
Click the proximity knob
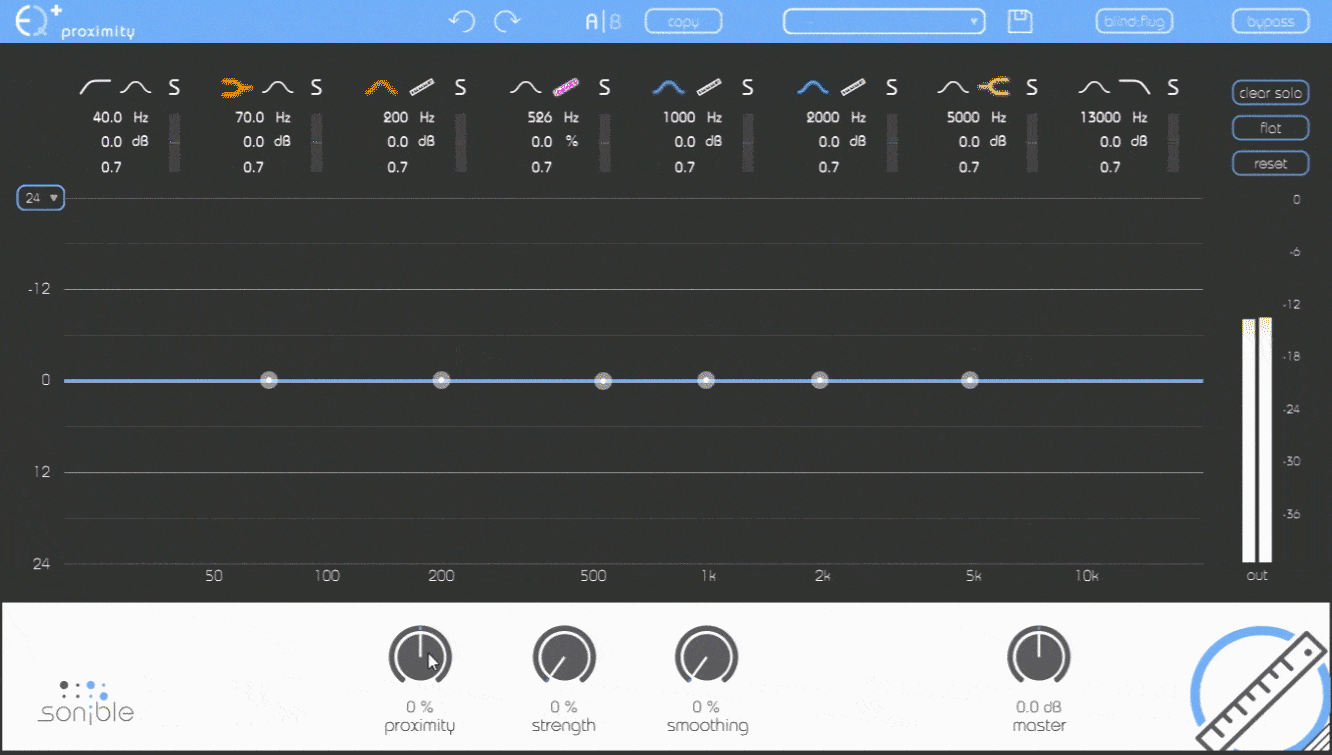(420, 657)
